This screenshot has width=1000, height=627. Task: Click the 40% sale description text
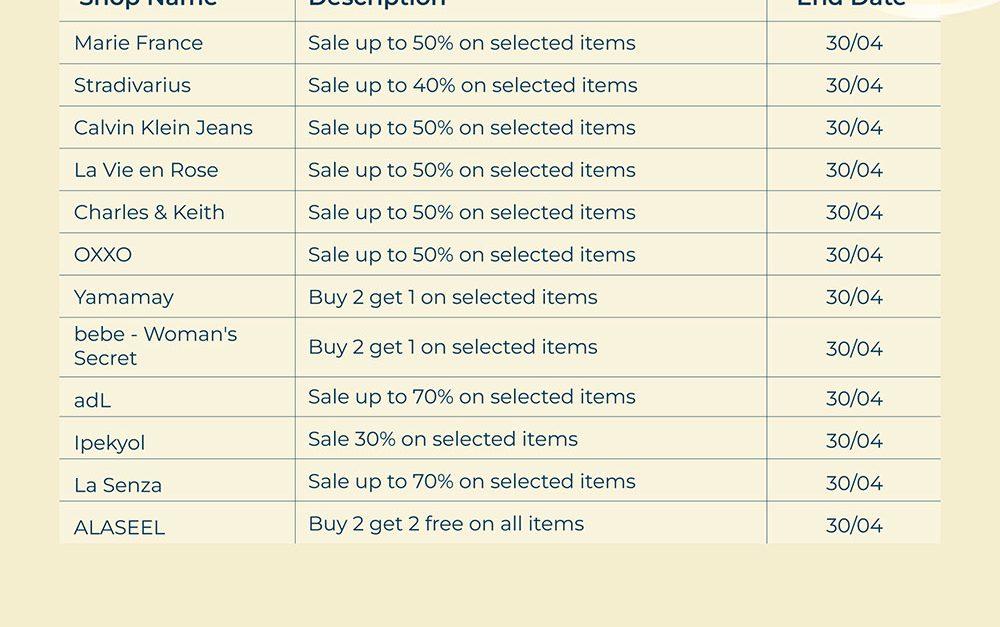coord(472,85)
